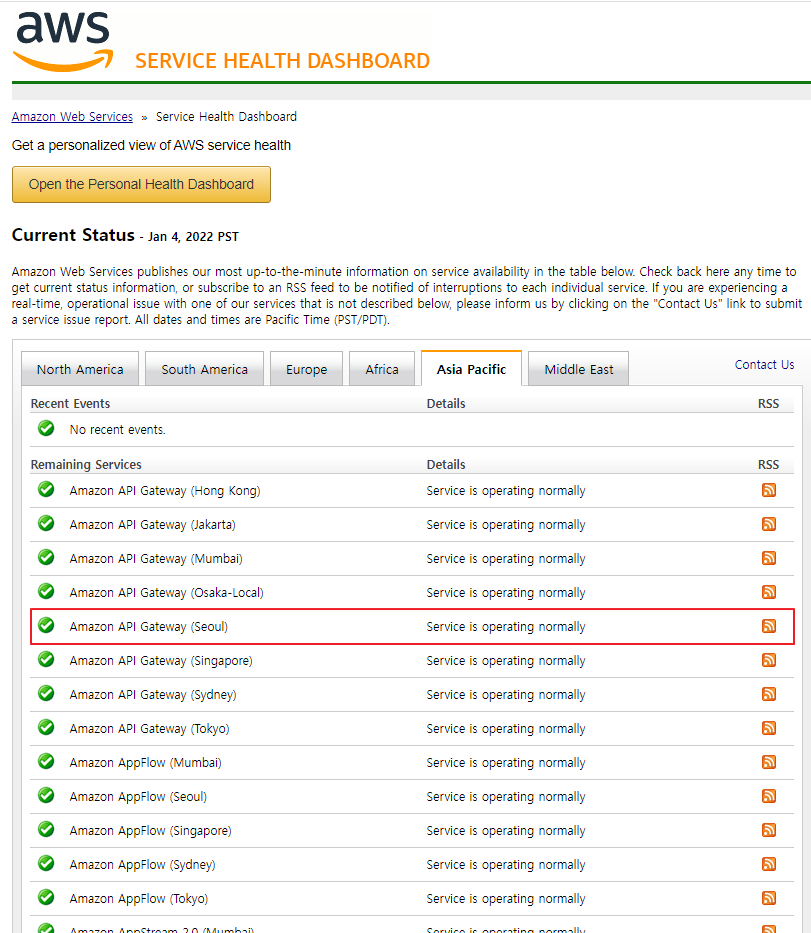This screenshot has height=933, width=811.
Task: Click 'Amazon API Gateway (Osaka-Local)' text
Action: 167,593
